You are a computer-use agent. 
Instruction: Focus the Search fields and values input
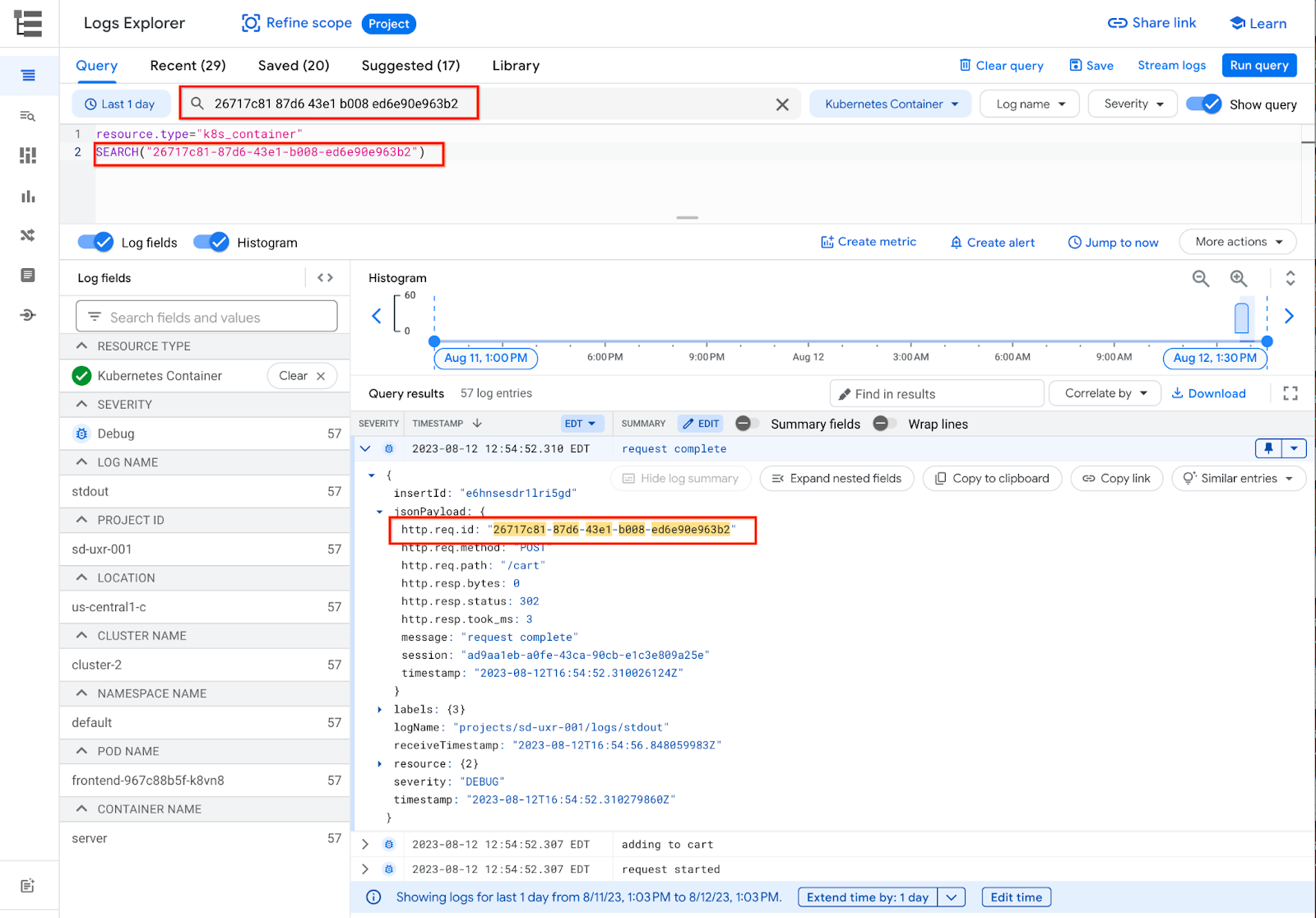206,317
